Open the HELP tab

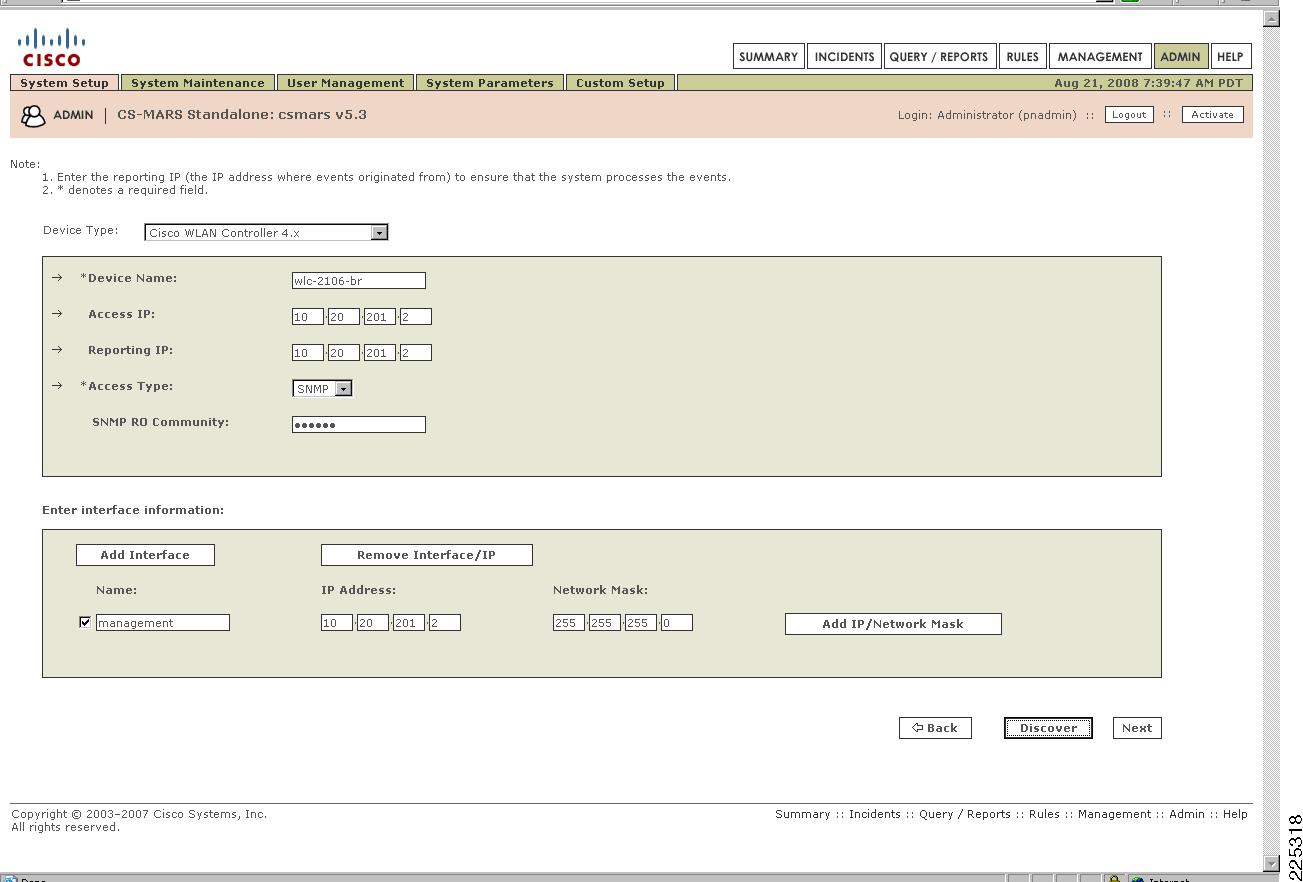tap(1230, 57)
